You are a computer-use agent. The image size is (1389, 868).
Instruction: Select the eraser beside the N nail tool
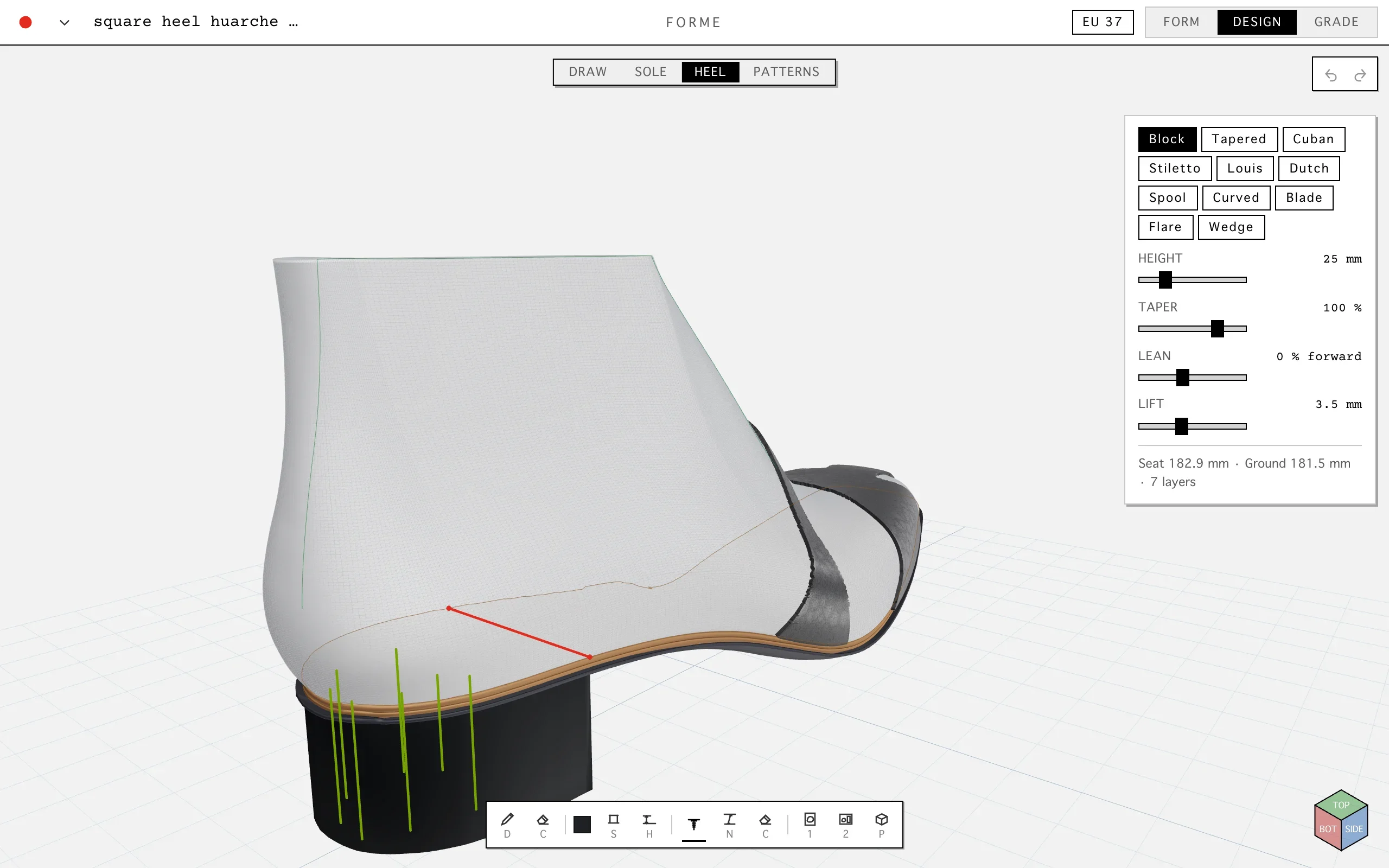pos(765,825)
